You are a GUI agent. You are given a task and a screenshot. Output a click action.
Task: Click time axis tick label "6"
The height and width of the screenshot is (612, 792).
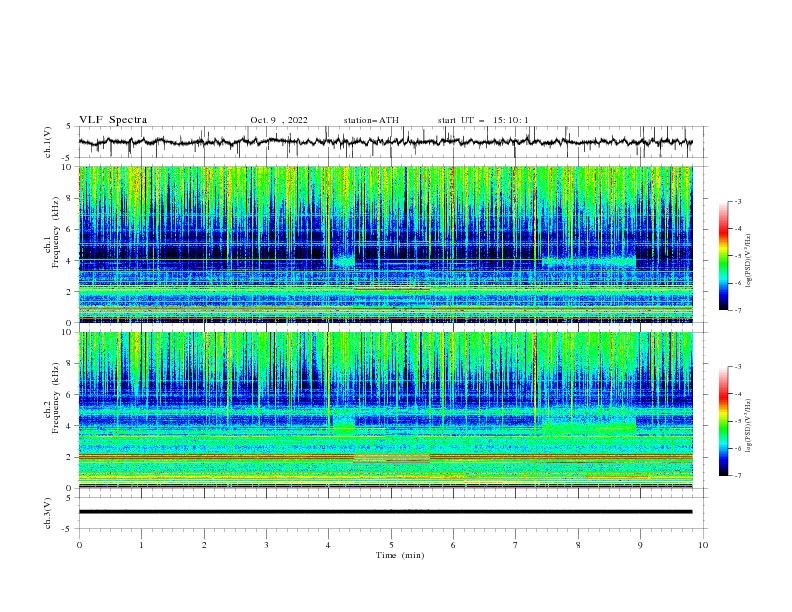(x=453, y=545)
